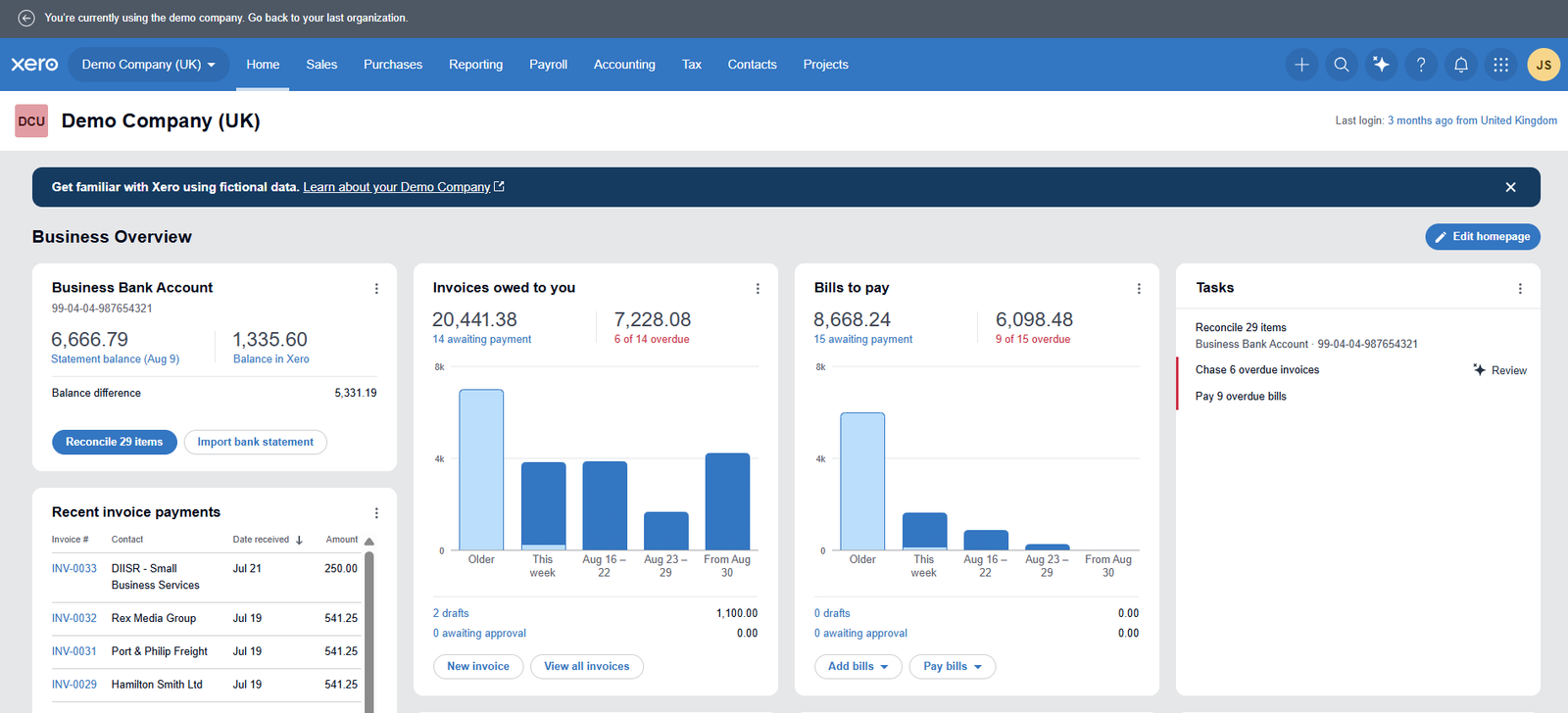Image resolution: width=1568 pixels, height=713 pixels.
Task: Open the notifications bell icon
Action: [x=1461, y=65]
